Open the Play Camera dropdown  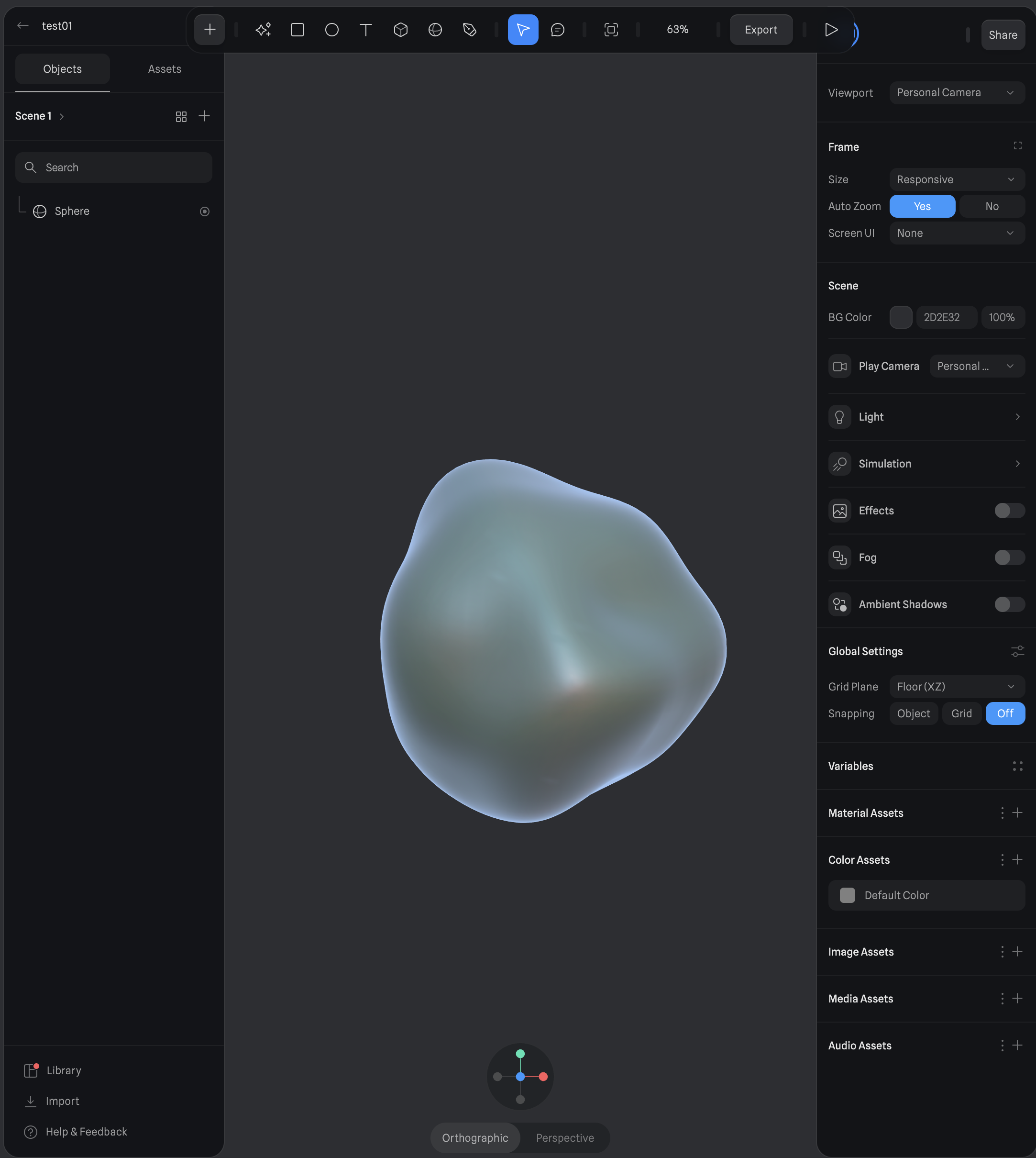977,366
